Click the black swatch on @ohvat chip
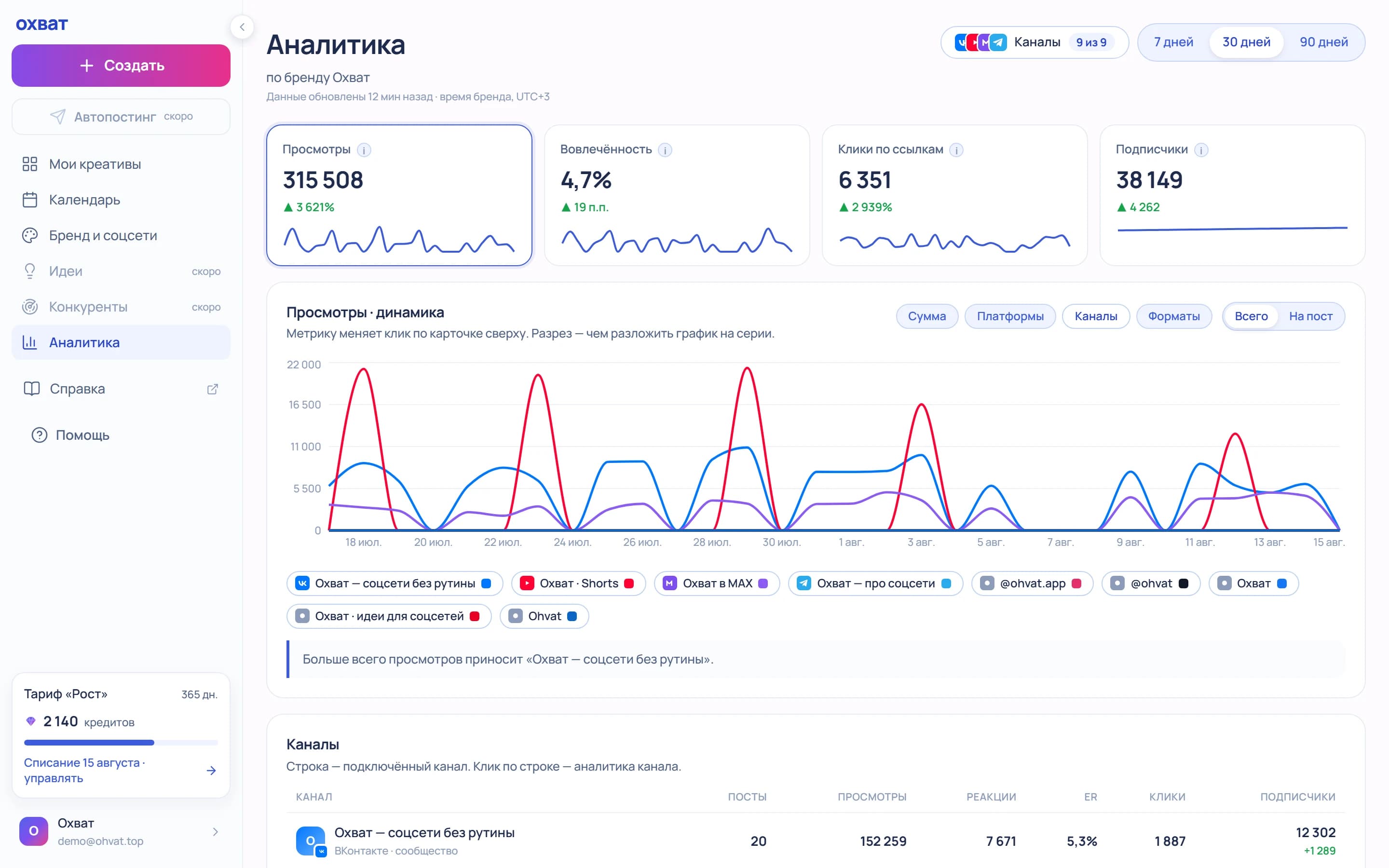Image resolution: width=1389 pixels, height=868 pixels. pyautogui.click(x=1184, y=583)
